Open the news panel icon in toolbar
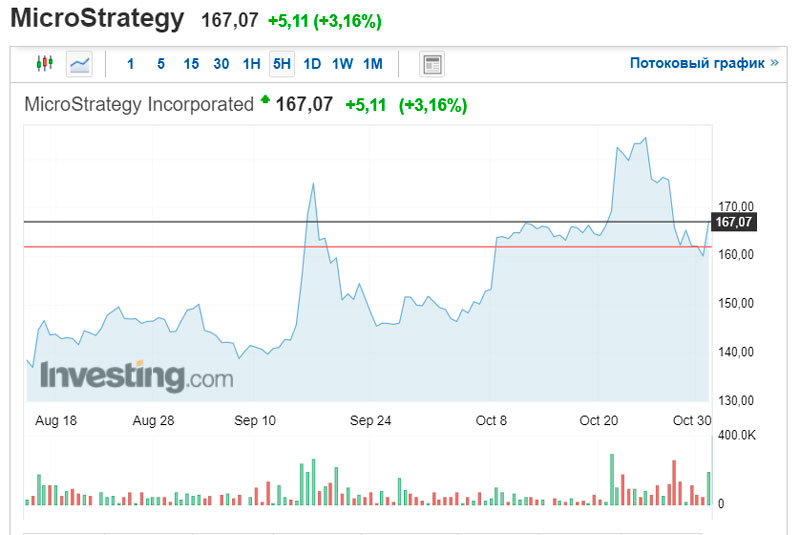800x535 pixels. 432,64
